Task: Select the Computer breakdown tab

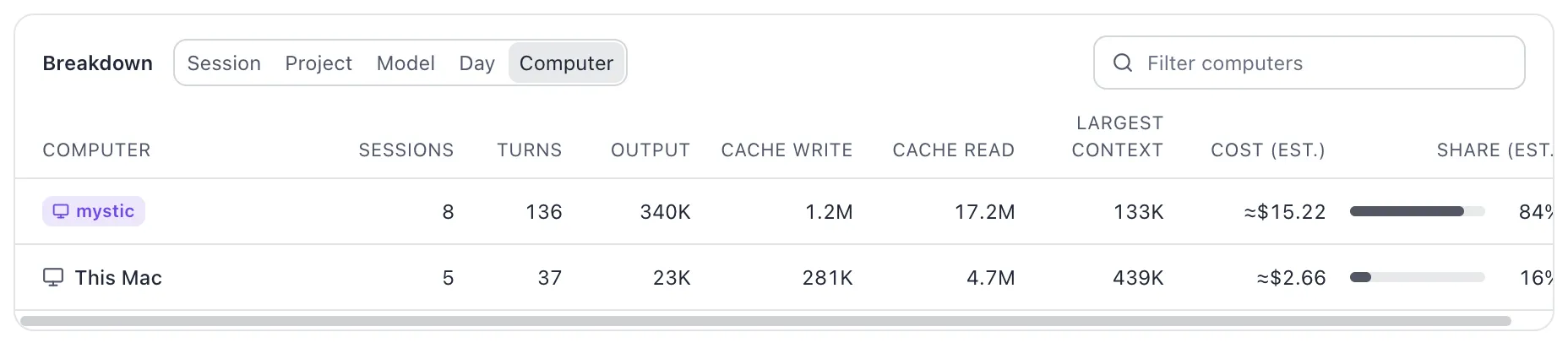Action: 566,63
